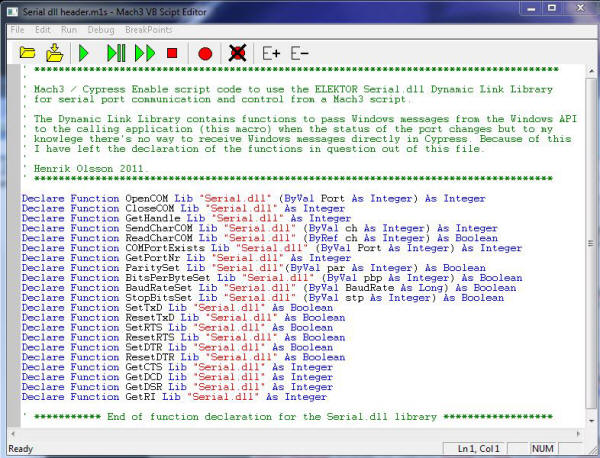Screen dimensions: 600x458
Task: Click the GetDCD function name
Action: [x=143, y=378]
